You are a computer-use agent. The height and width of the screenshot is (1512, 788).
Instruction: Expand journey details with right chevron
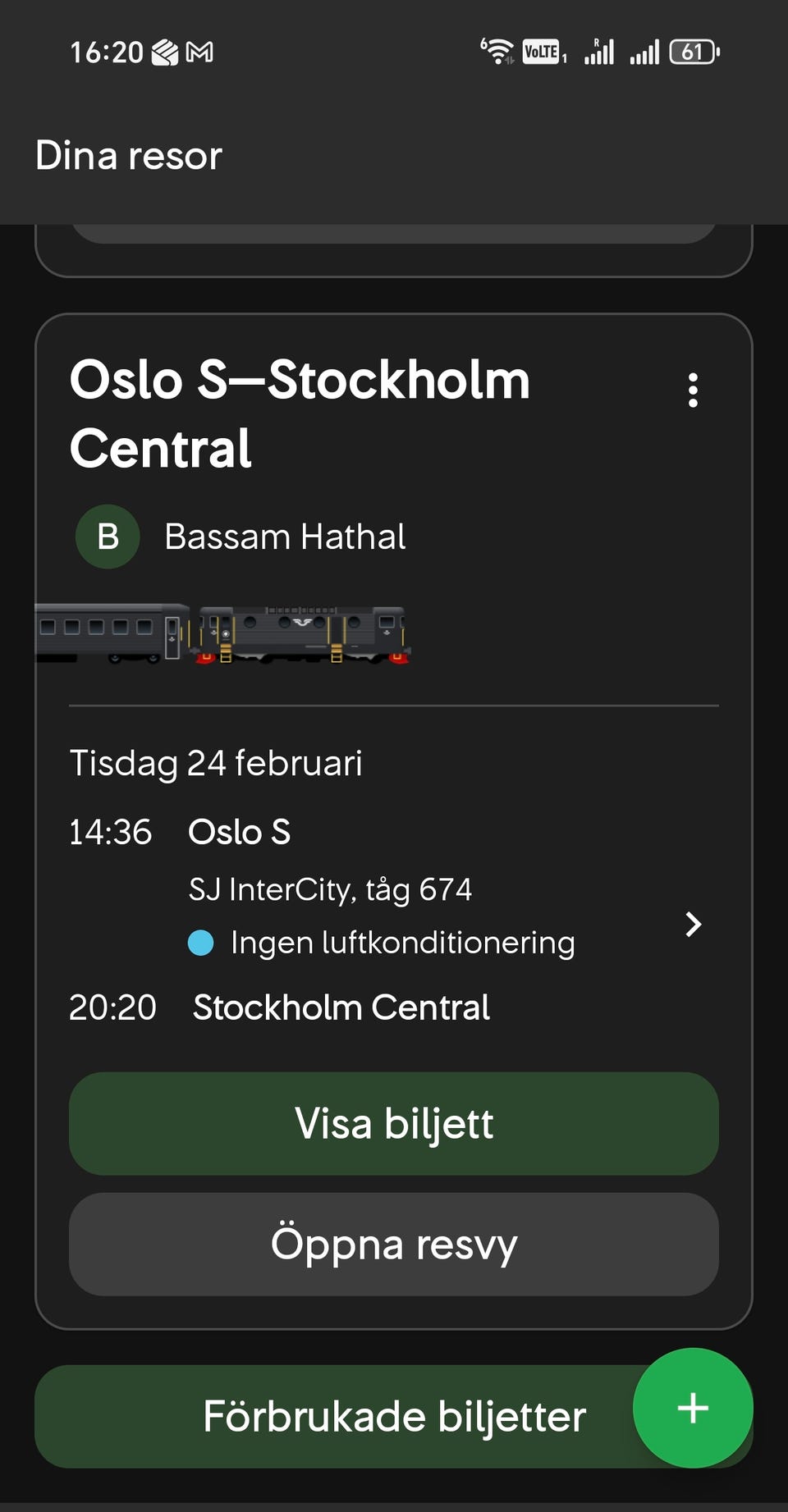tap(694, 924)
